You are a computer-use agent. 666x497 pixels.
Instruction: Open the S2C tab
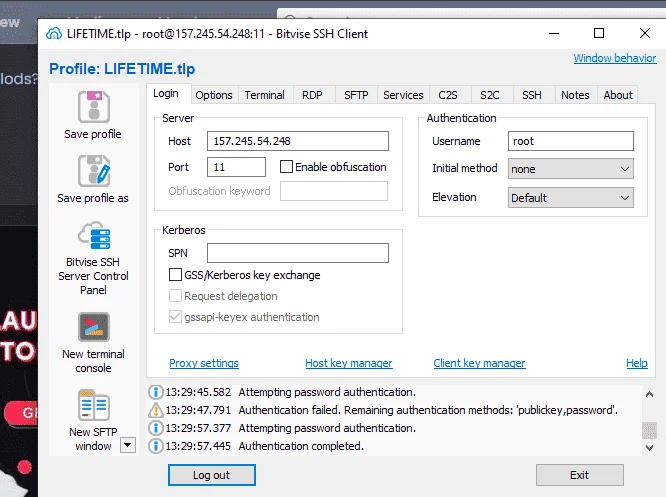click(x=489, y=95)
